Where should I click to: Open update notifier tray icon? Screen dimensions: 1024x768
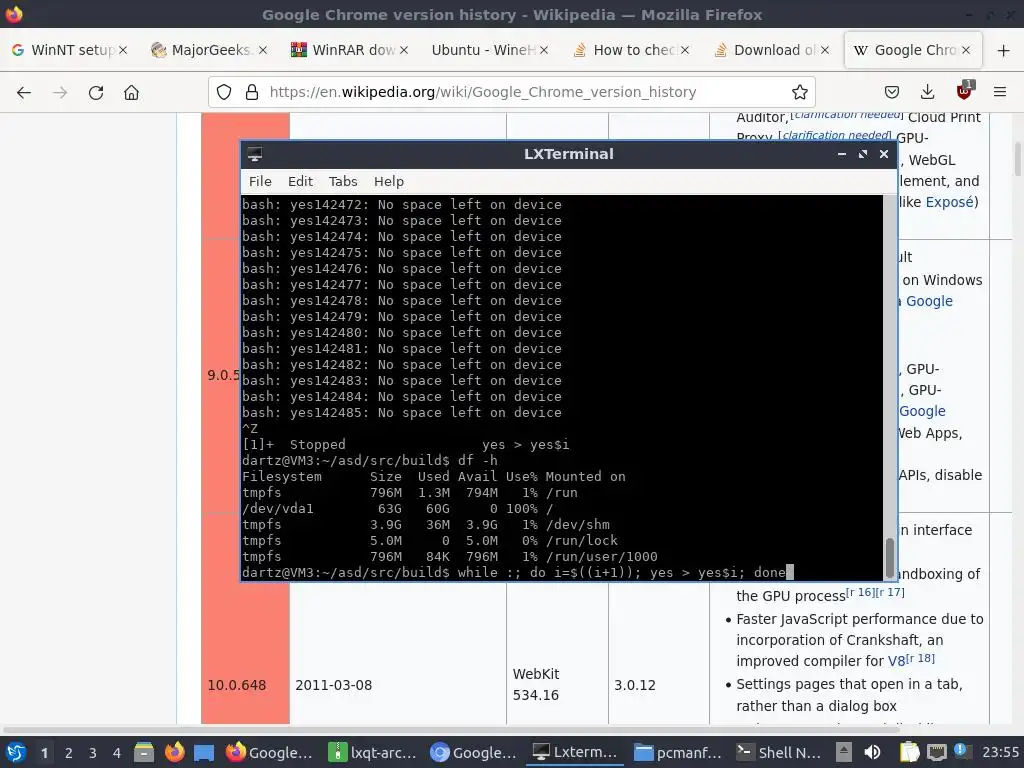pos(960,751)
